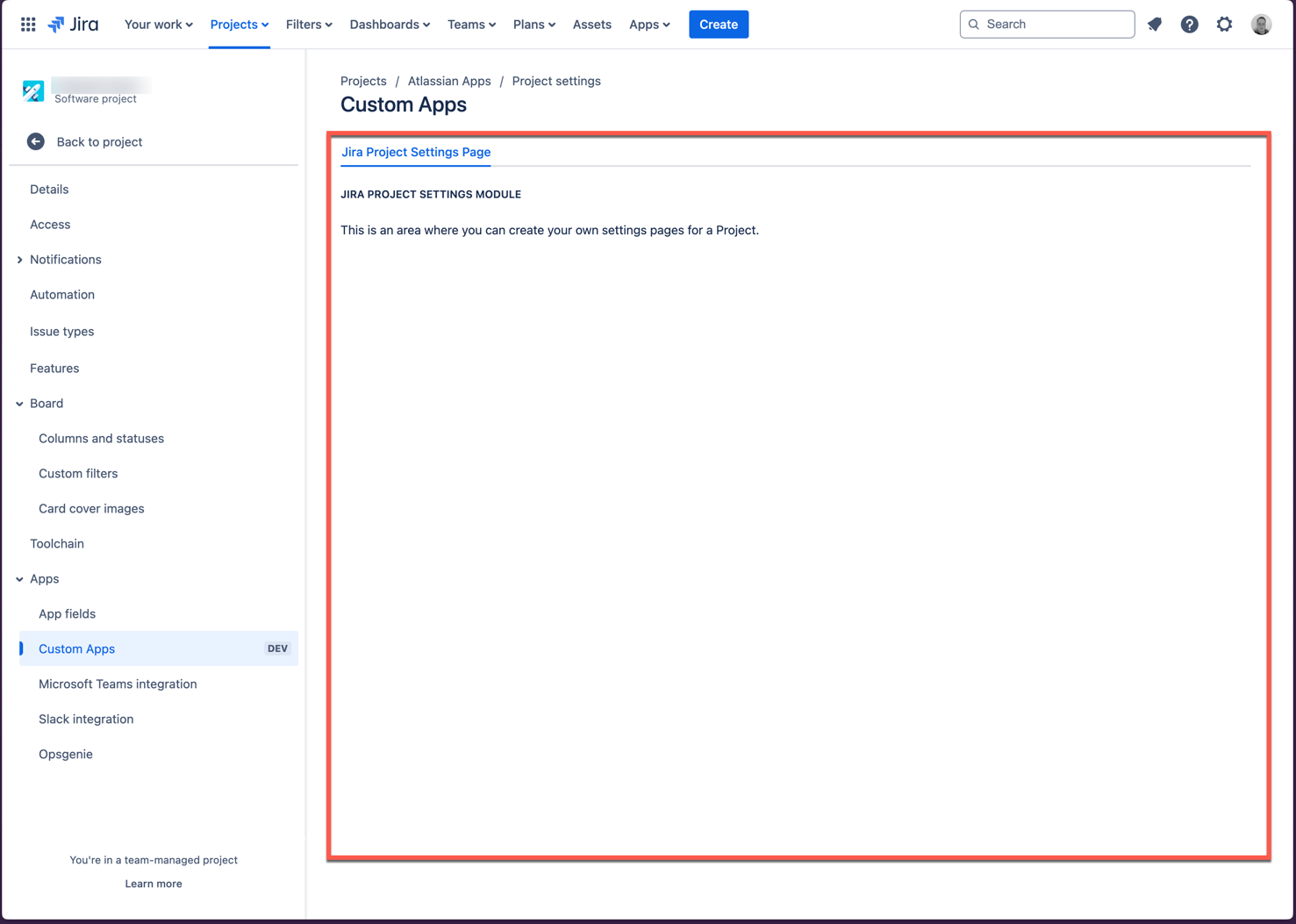Open Details settings
Image resolution: width=1296 pixels, height=924 pixels.
point(49,190)
